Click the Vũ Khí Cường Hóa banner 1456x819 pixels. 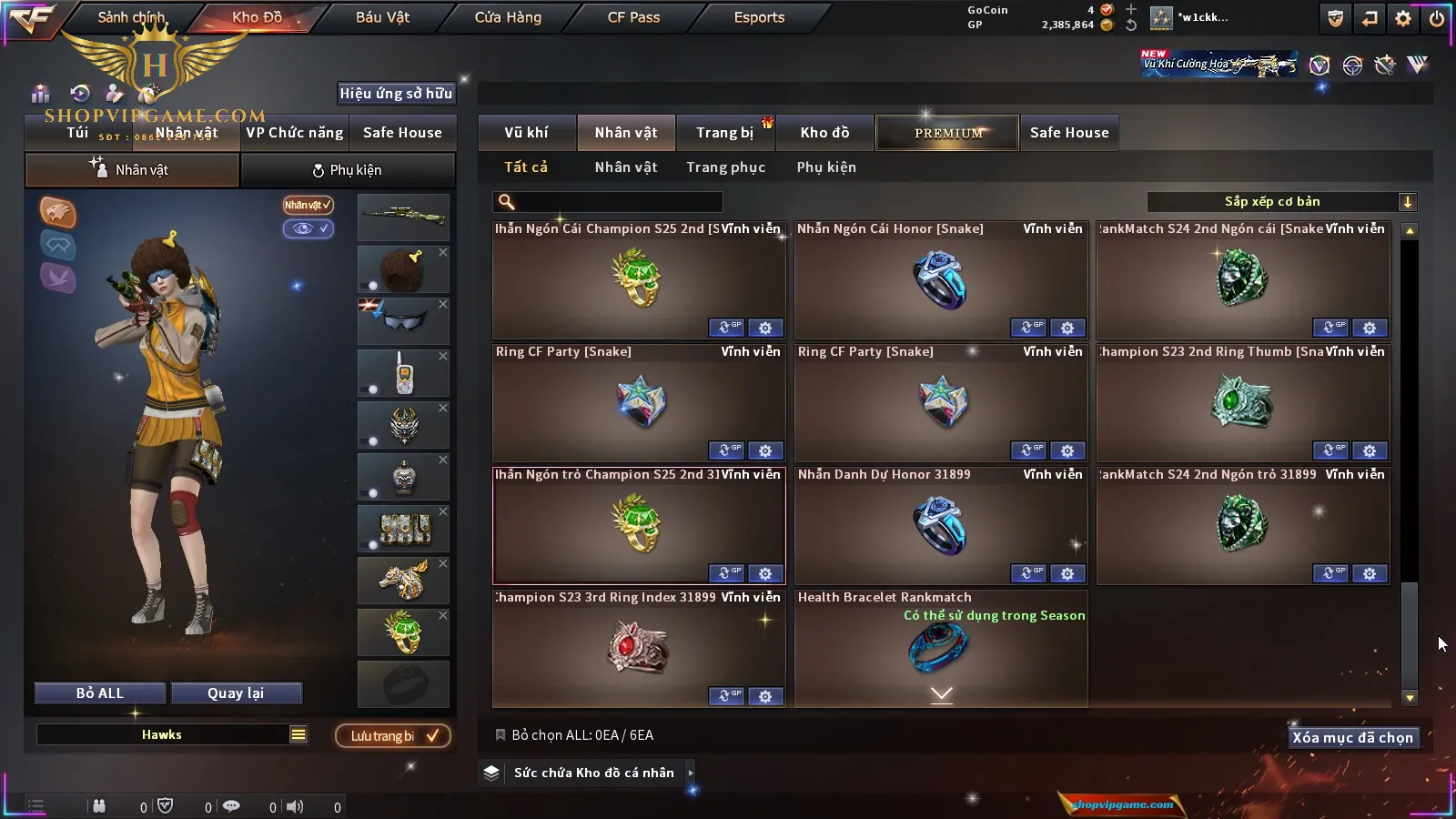pyautogui.click(x=1219, y=63)
